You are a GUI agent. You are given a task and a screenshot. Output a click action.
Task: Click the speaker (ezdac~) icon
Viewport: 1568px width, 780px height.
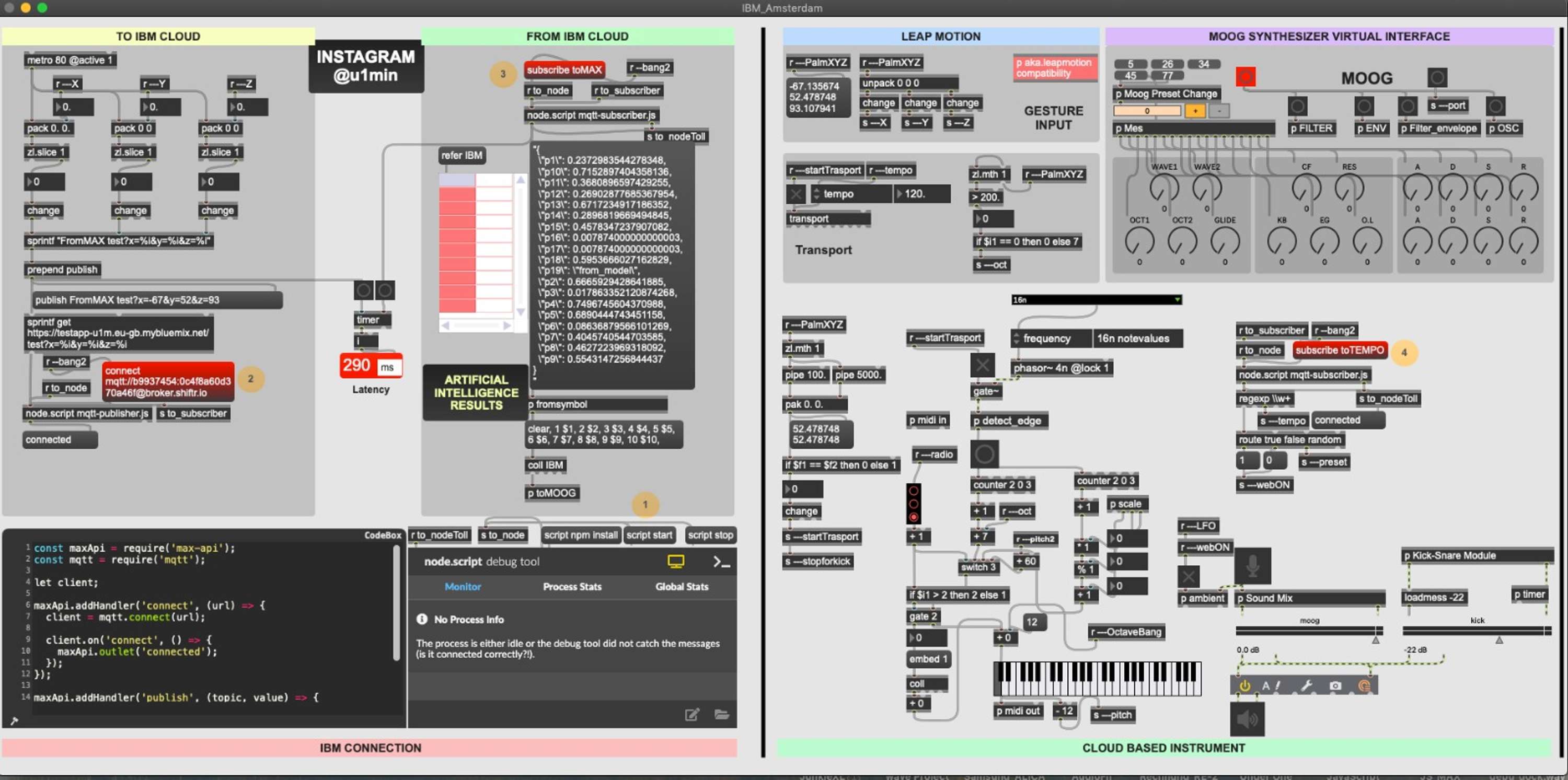tap(1247, 718)
